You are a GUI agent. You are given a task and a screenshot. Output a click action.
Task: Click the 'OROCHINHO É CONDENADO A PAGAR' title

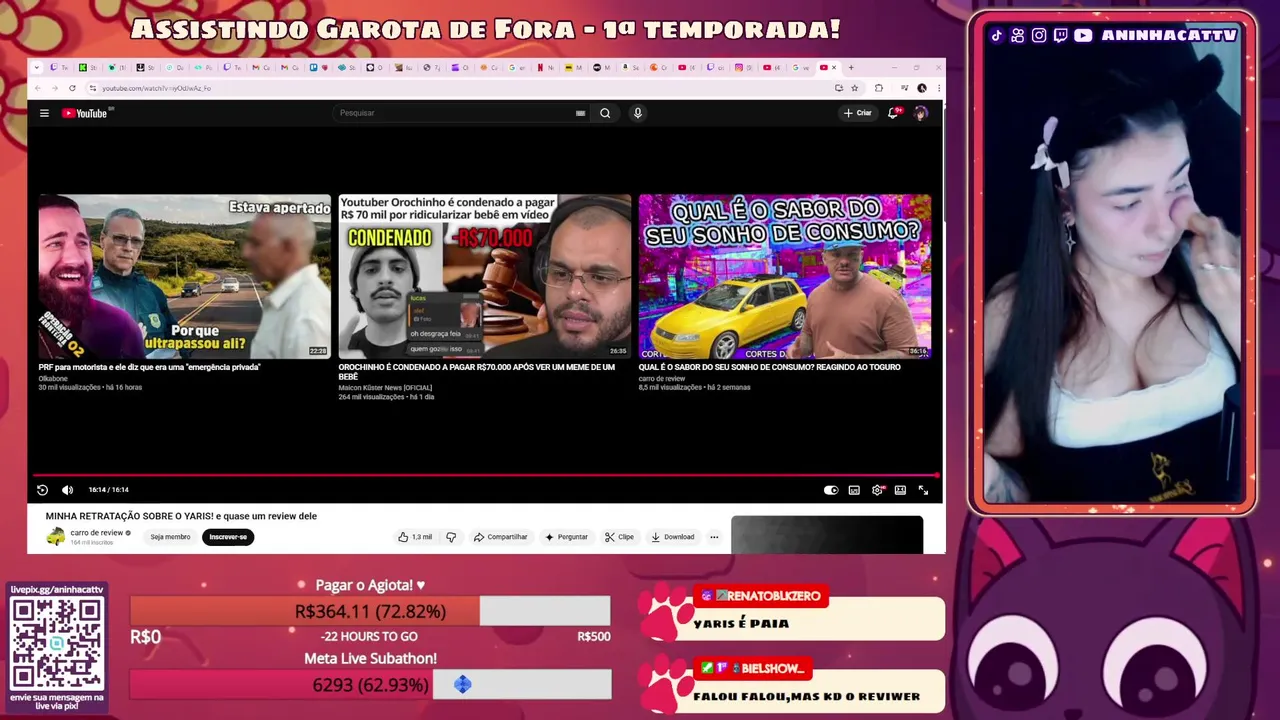point(477,372)
